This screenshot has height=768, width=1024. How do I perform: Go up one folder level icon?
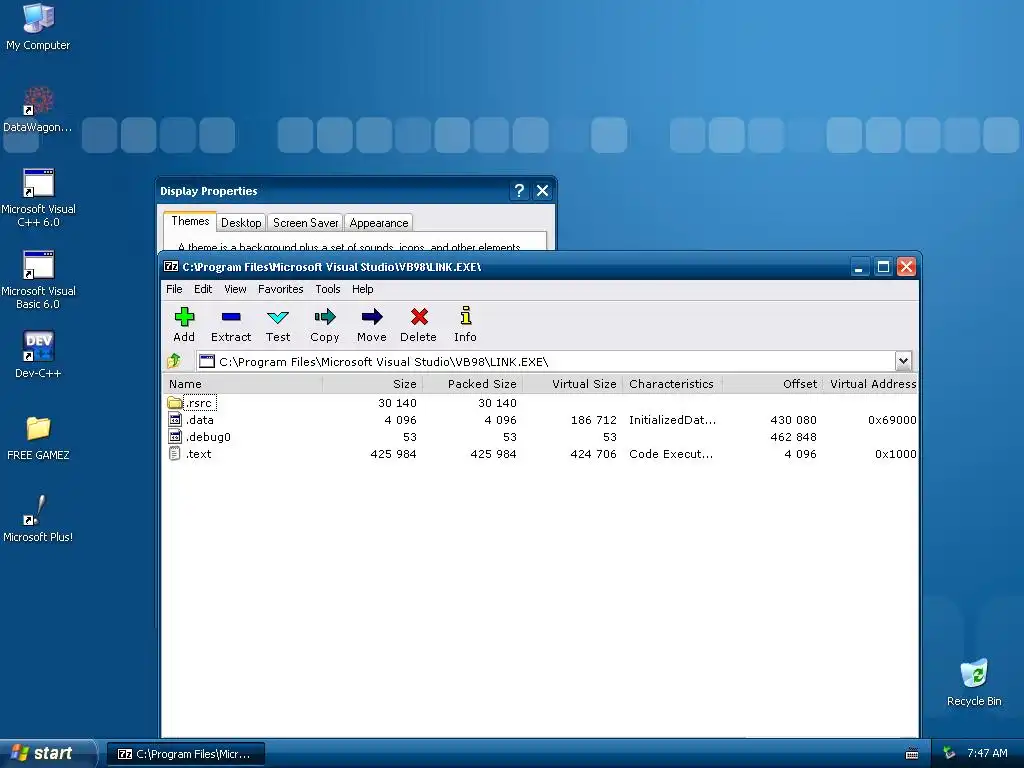[174, 360]
